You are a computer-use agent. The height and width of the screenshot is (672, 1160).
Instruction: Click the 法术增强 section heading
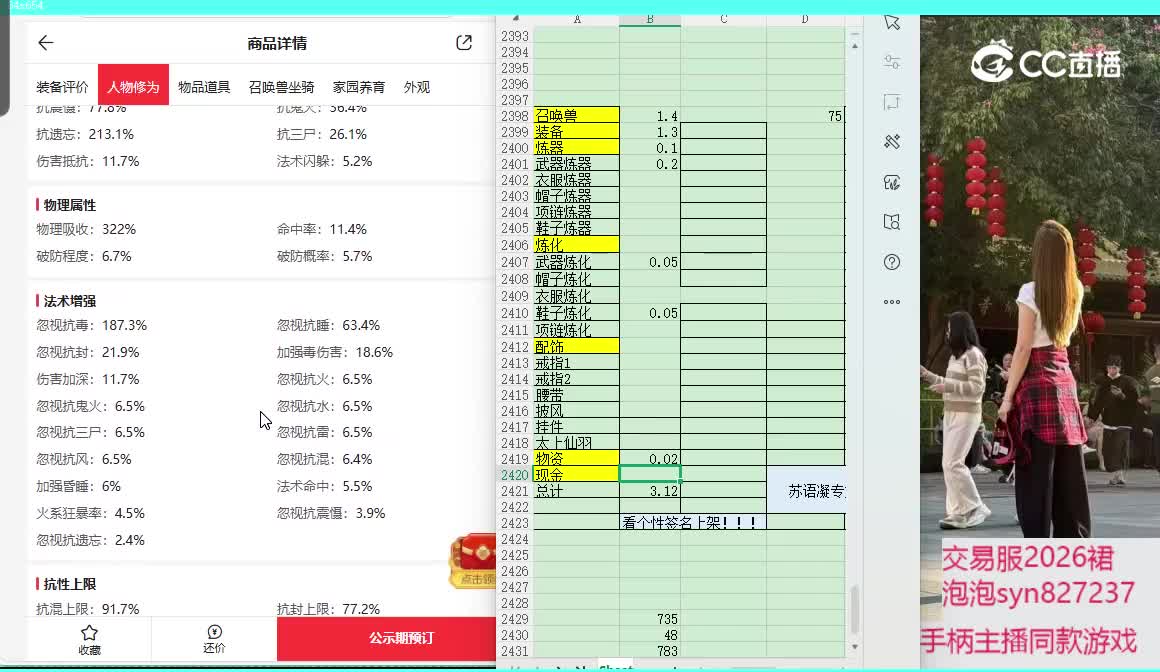[x=70, y=300]
